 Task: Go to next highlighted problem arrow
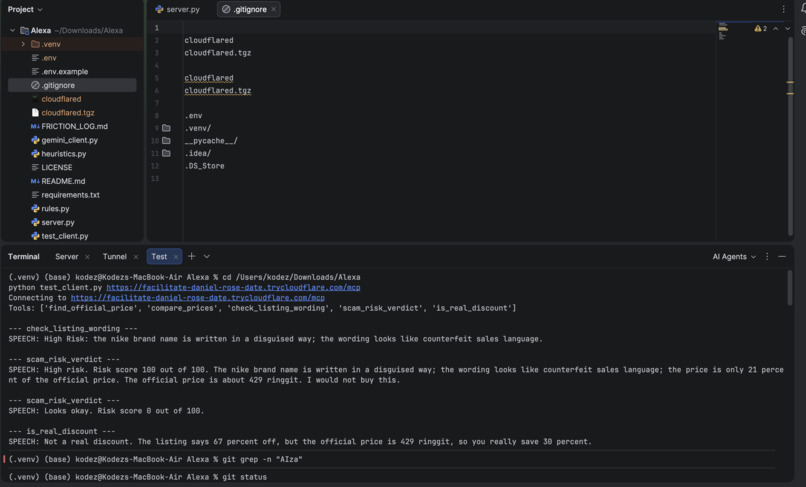point(787,29)
